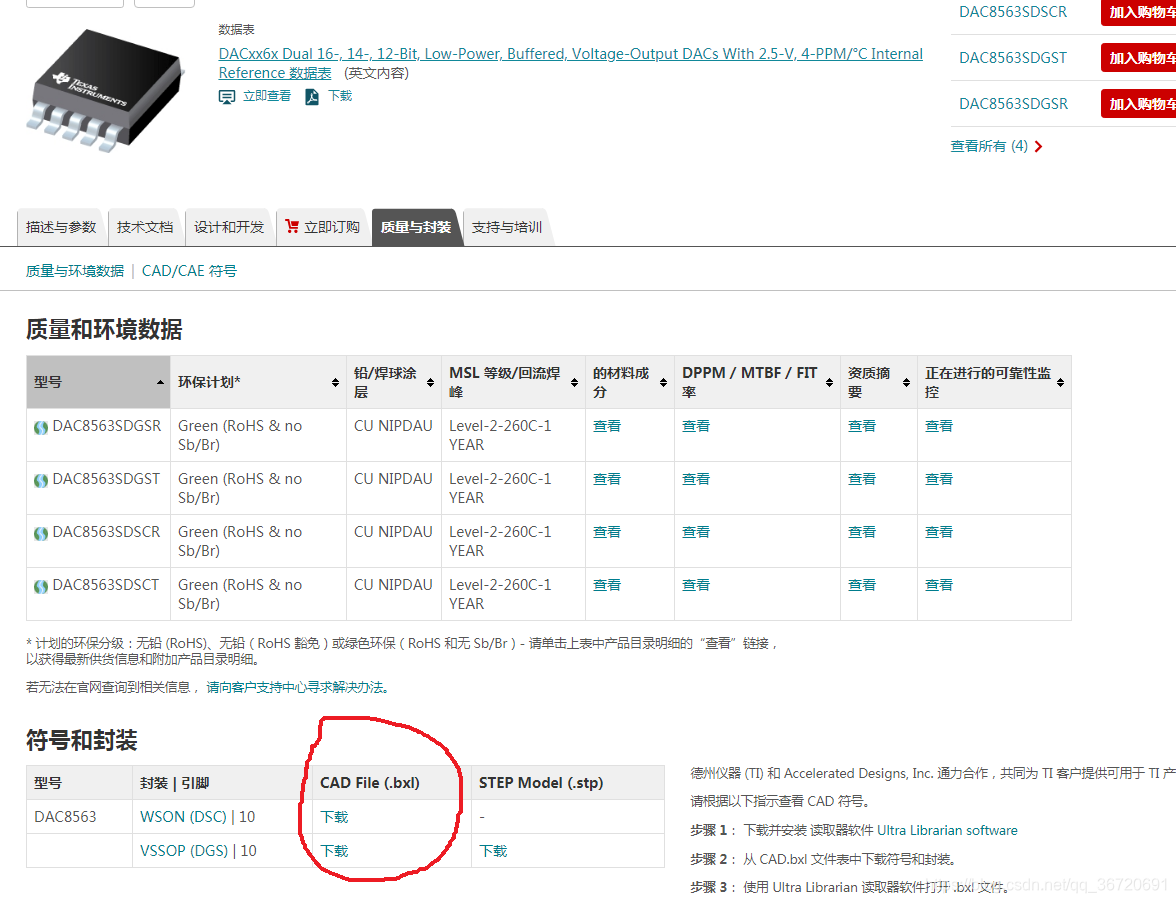This screenshot has width=1176, height=903.
Task: Select the 'DAC8563SDSCT' table cell
Action: click(x=98, y=594)
